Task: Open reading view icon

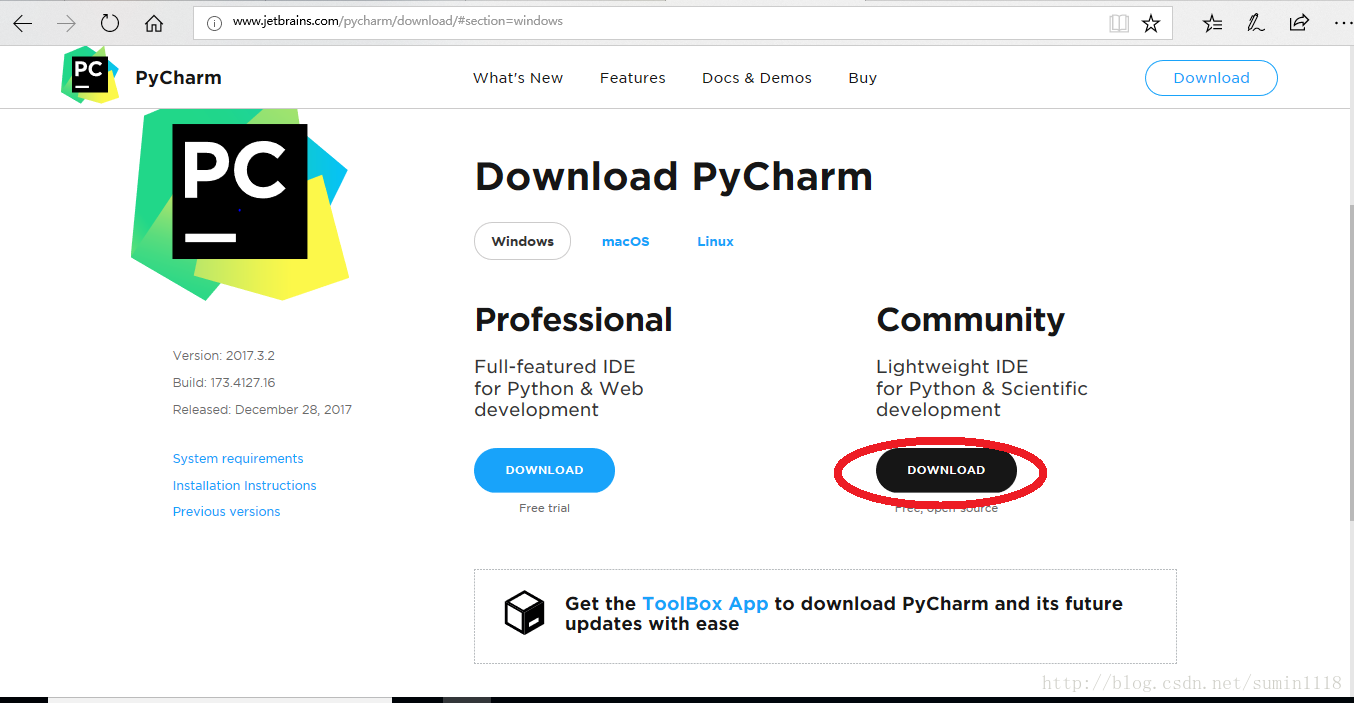Action: point(1119,23)
